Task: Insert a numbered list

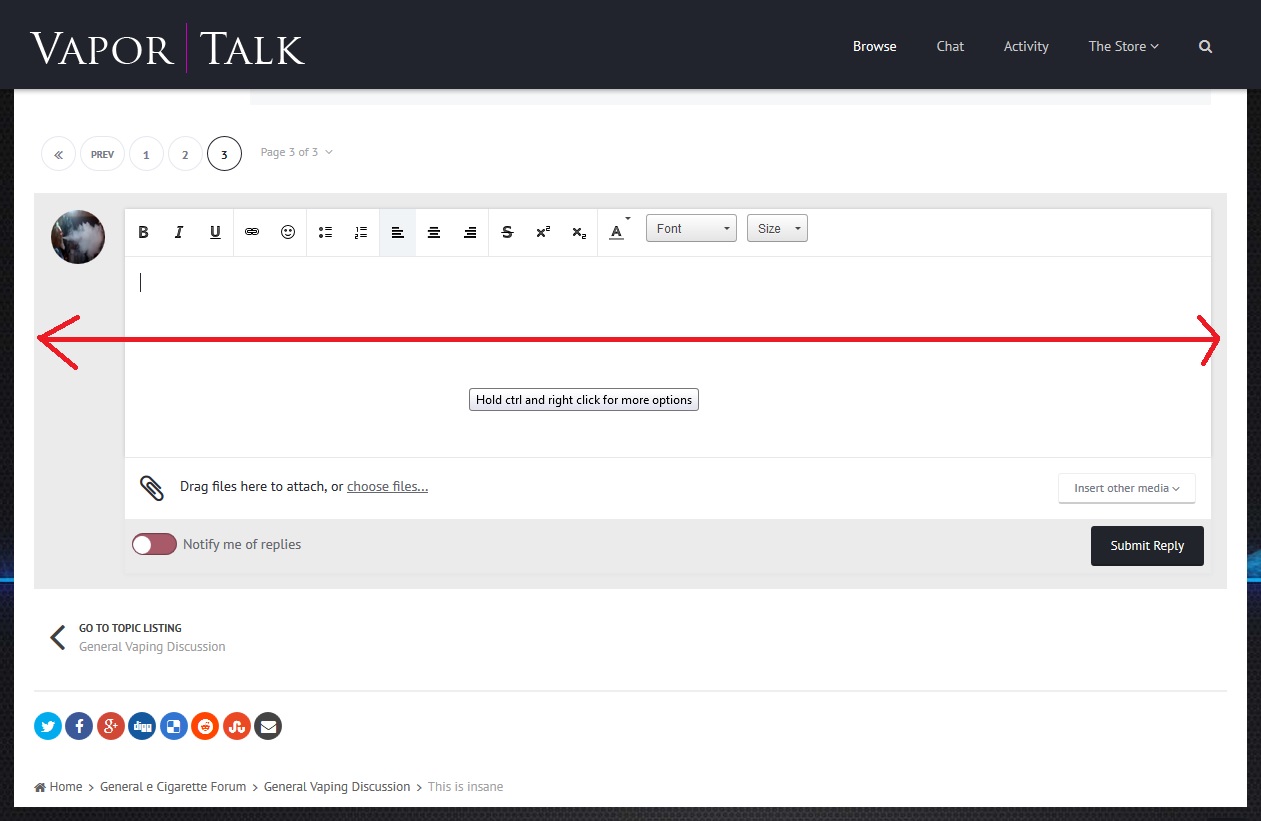Action: pyautogui.click(x=361, y=232)
